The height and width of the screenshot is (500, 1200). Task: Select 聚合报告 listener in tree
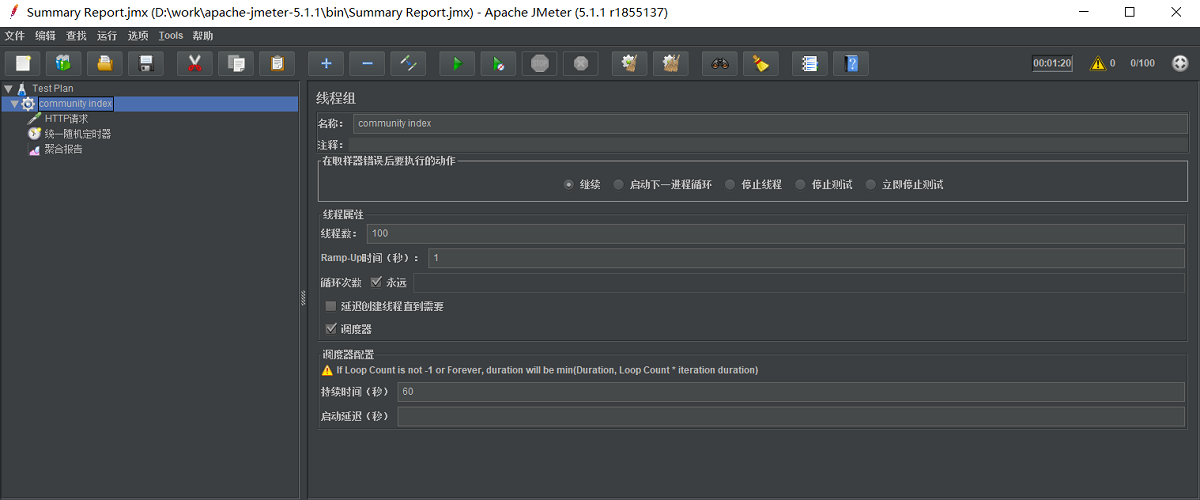(64, 149)
